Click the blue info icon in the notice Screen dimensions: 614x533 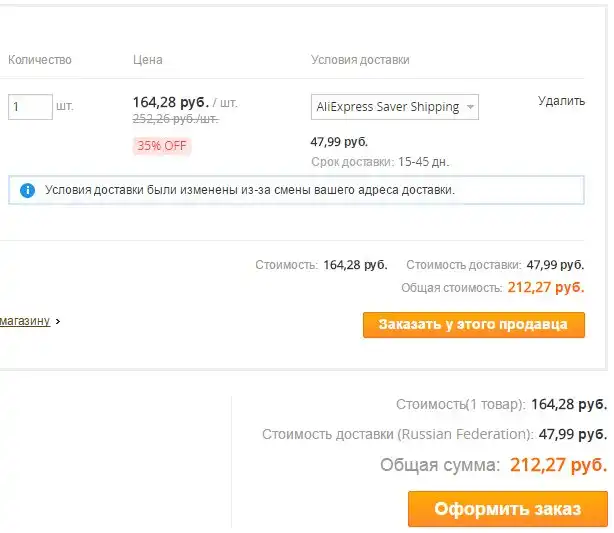27,189
